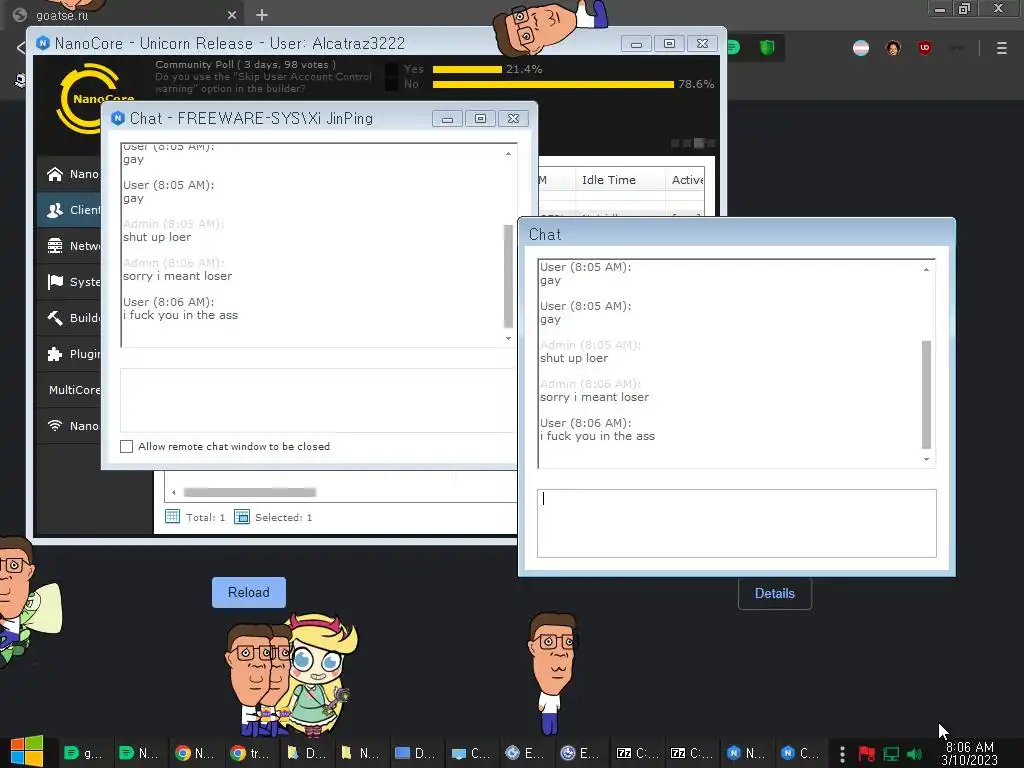Click the green taskbar item labeled g
This screenshot has width=1024, height=768.
click(x=84, y=753)
